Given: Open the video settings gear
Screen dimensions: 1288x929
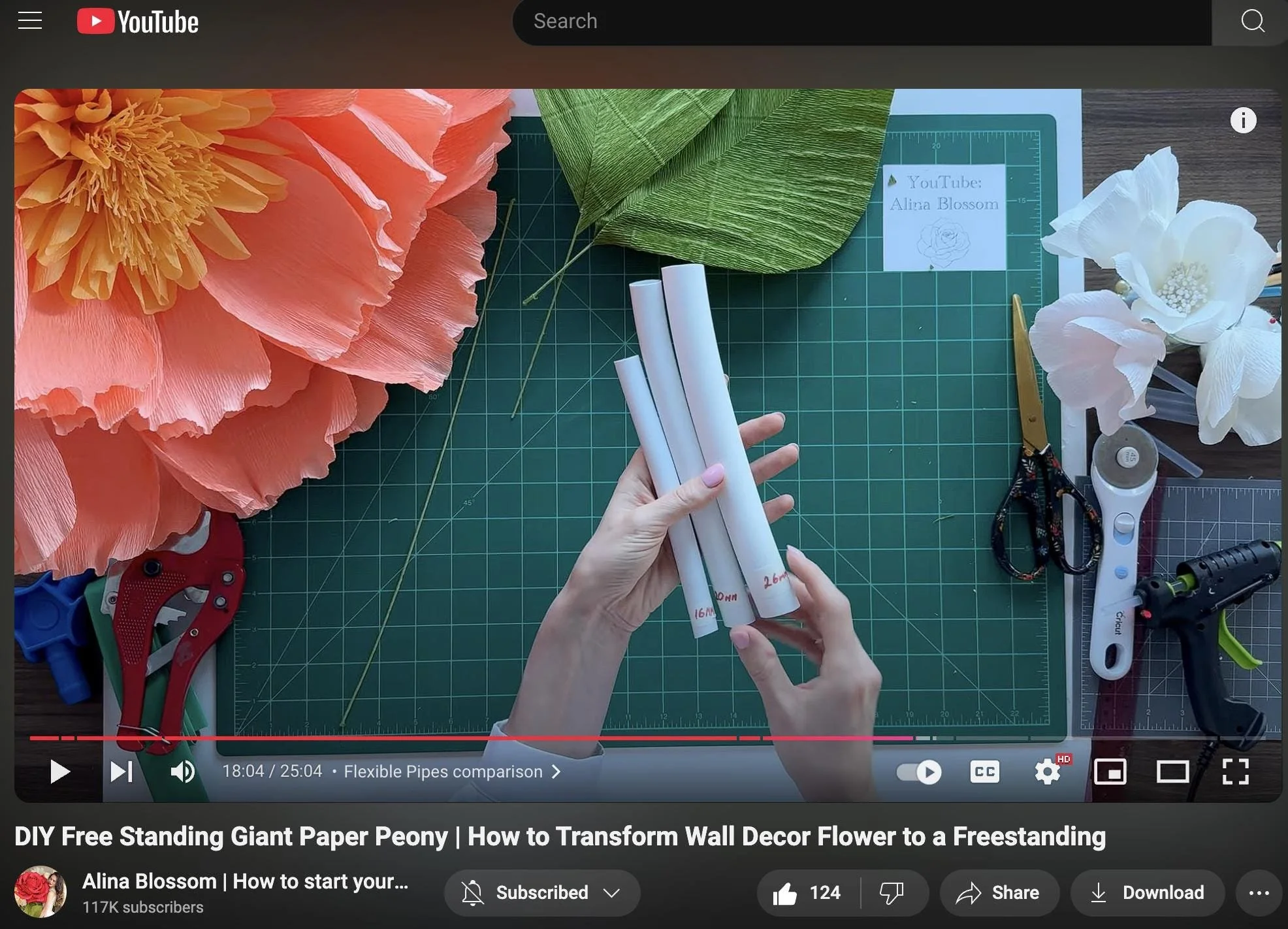Looking at the screenshot, I should tap(1047, 772).
